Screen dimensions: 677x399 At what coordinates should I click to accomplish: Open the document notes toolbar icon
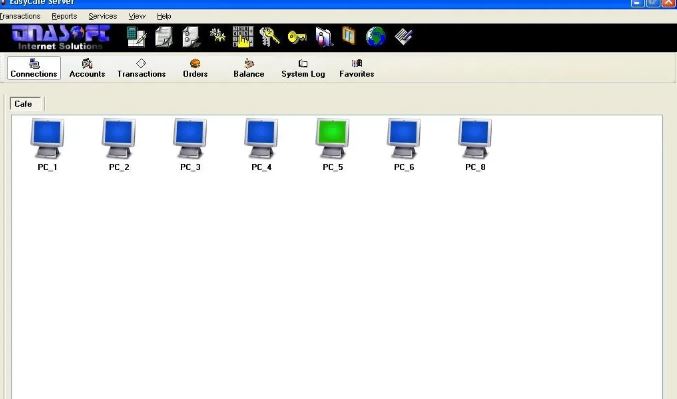tap(164, 37)
